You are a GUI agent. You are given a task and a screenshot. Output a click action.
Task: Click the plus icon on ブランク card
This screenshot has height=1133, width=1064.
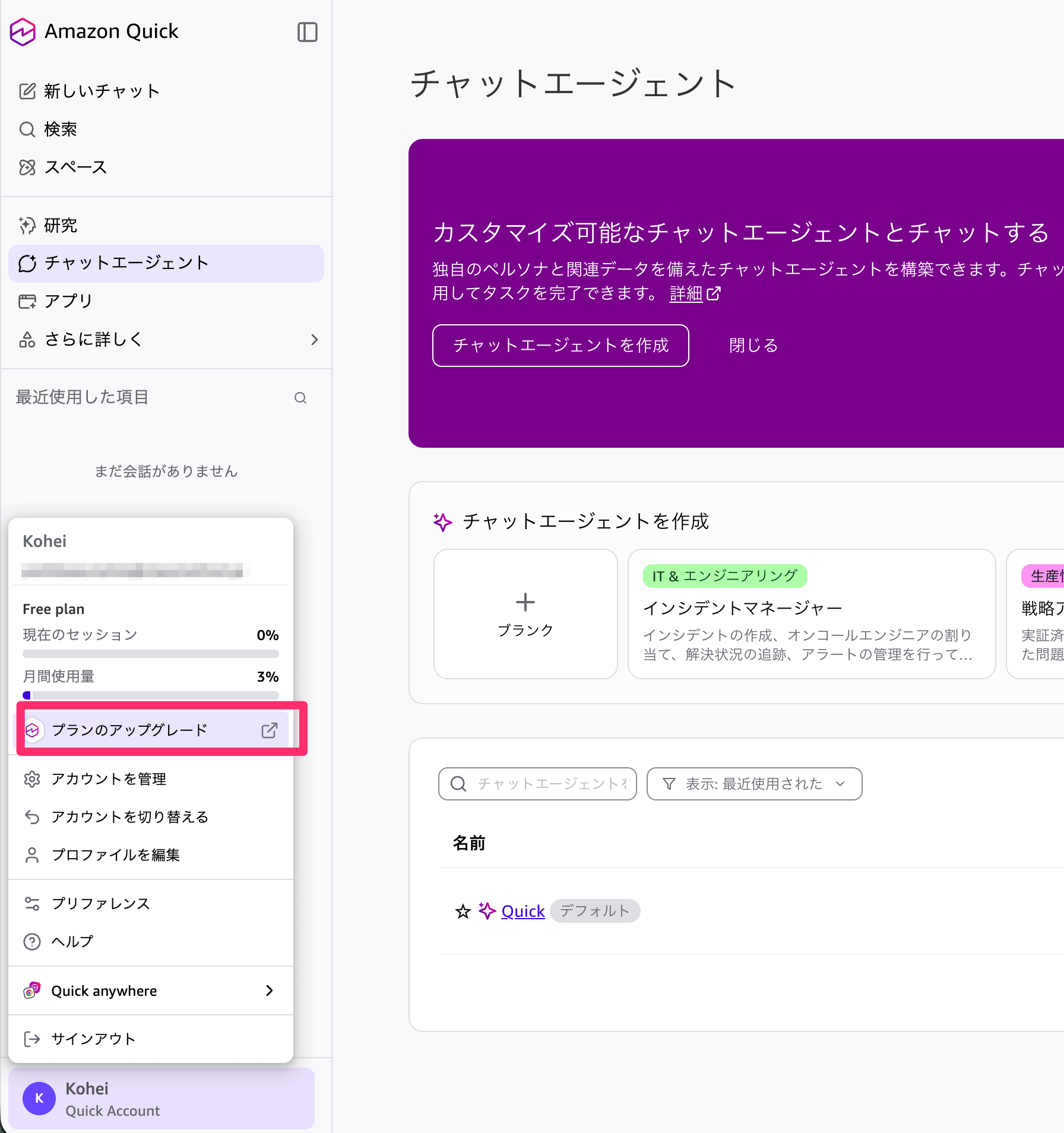pyautogui.click(x=525, y=602)
